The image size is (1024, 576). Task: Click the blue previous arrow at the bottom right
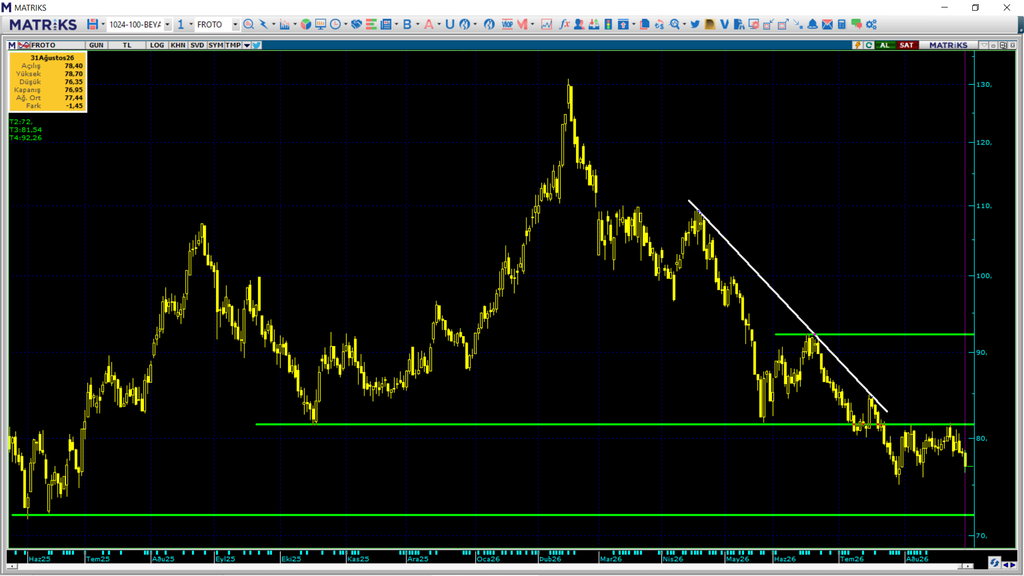click(x=1006, y=565)
